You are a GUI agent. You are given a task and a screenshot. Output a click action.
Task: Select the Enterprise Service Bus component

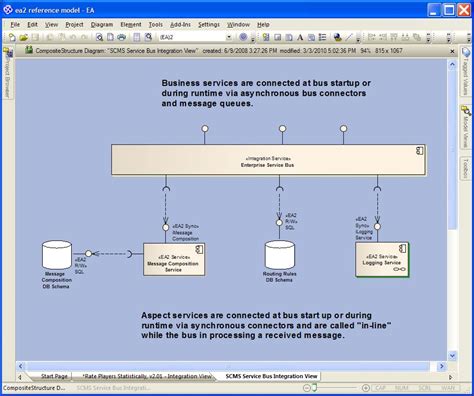[x=268, y=160]
